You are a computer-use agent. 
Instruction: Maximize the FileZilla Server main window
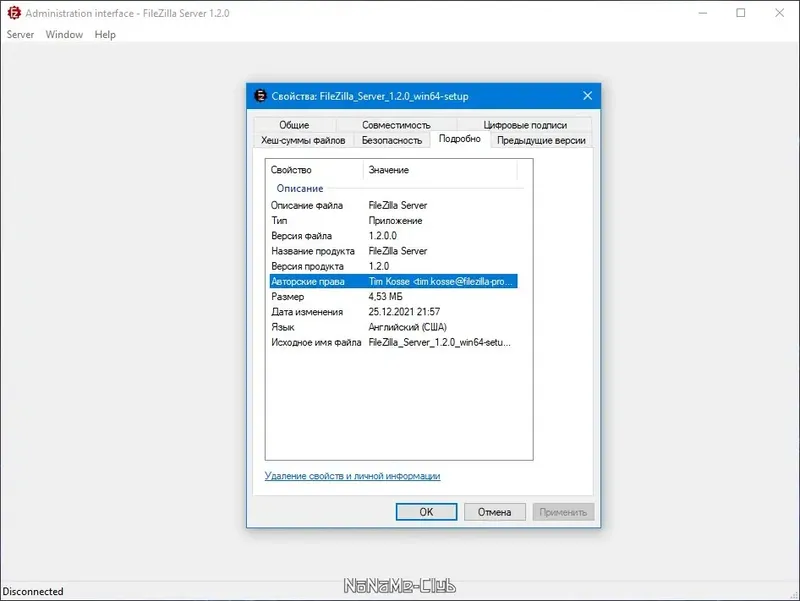(741, 13)
